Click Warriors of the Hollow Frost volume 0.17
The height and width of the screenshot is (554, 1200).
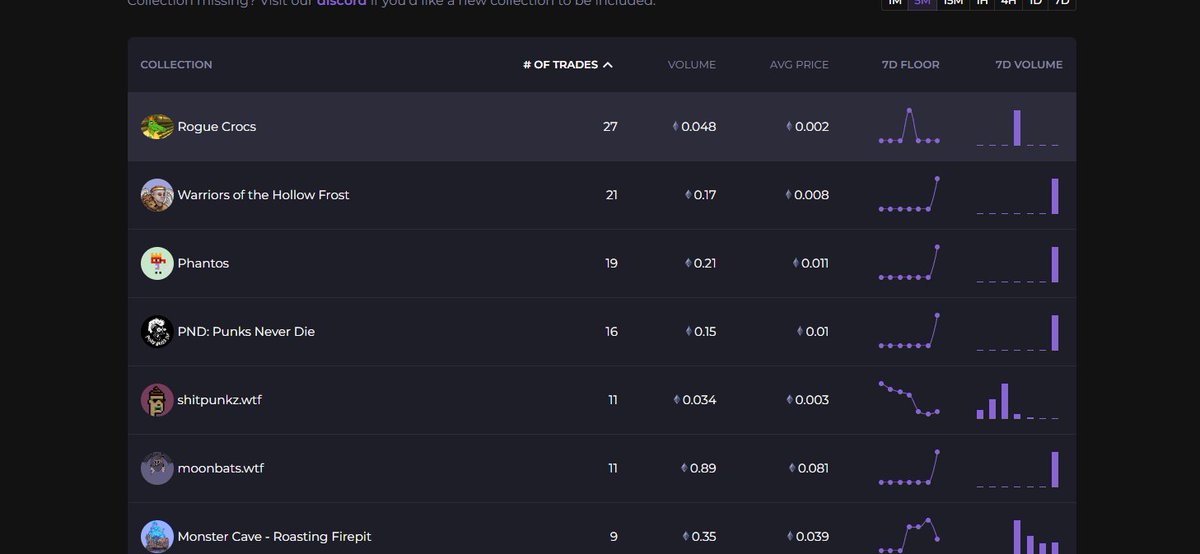pyautogui.click(x=700, y=195)
